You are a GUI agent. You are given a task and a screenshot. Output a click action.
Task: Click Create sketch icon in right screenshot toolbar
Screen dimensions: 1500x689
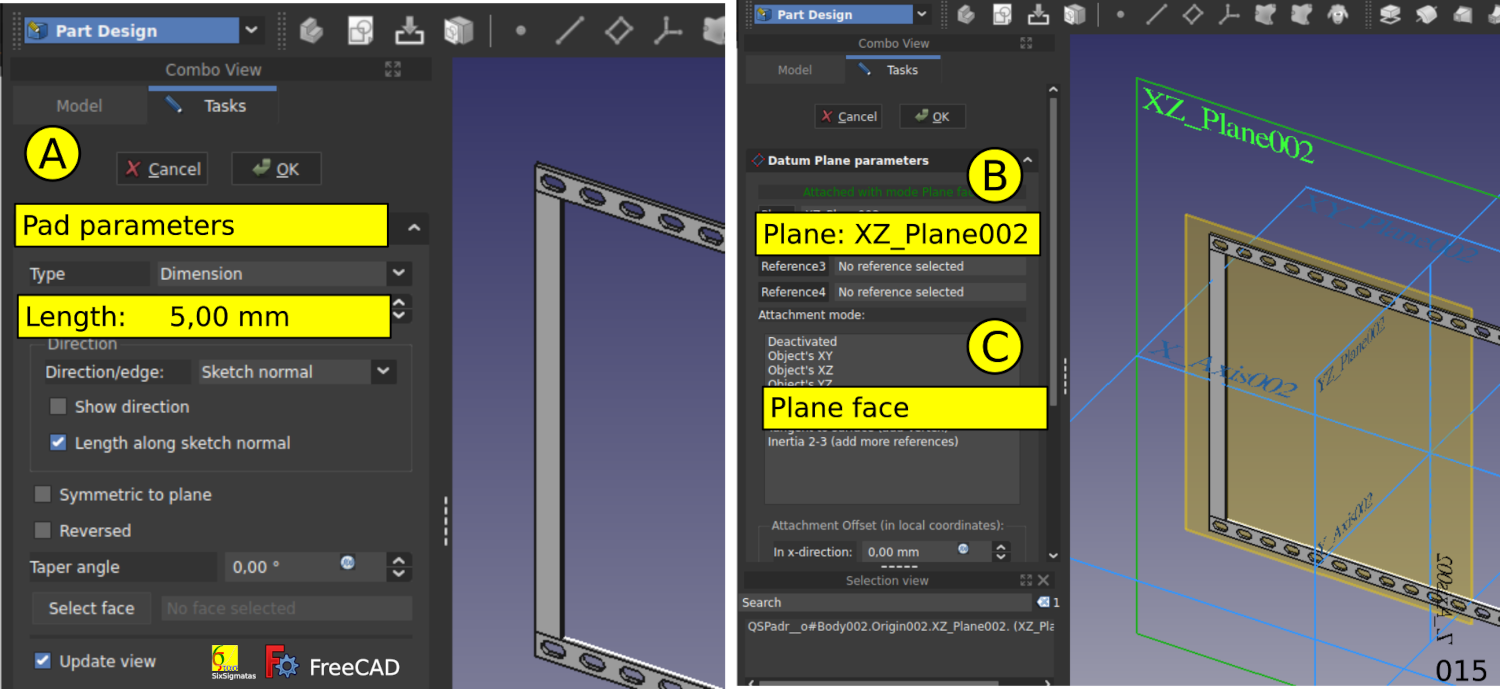coord(1002,14)
